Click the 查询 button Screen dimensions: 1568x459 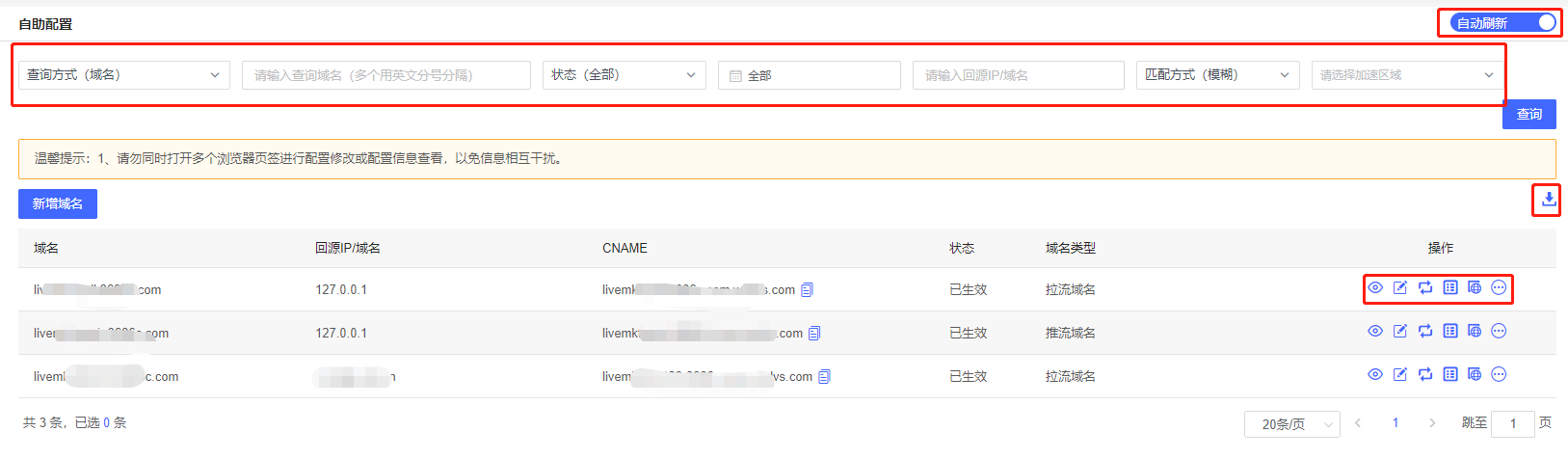(x=1529, y=114)
